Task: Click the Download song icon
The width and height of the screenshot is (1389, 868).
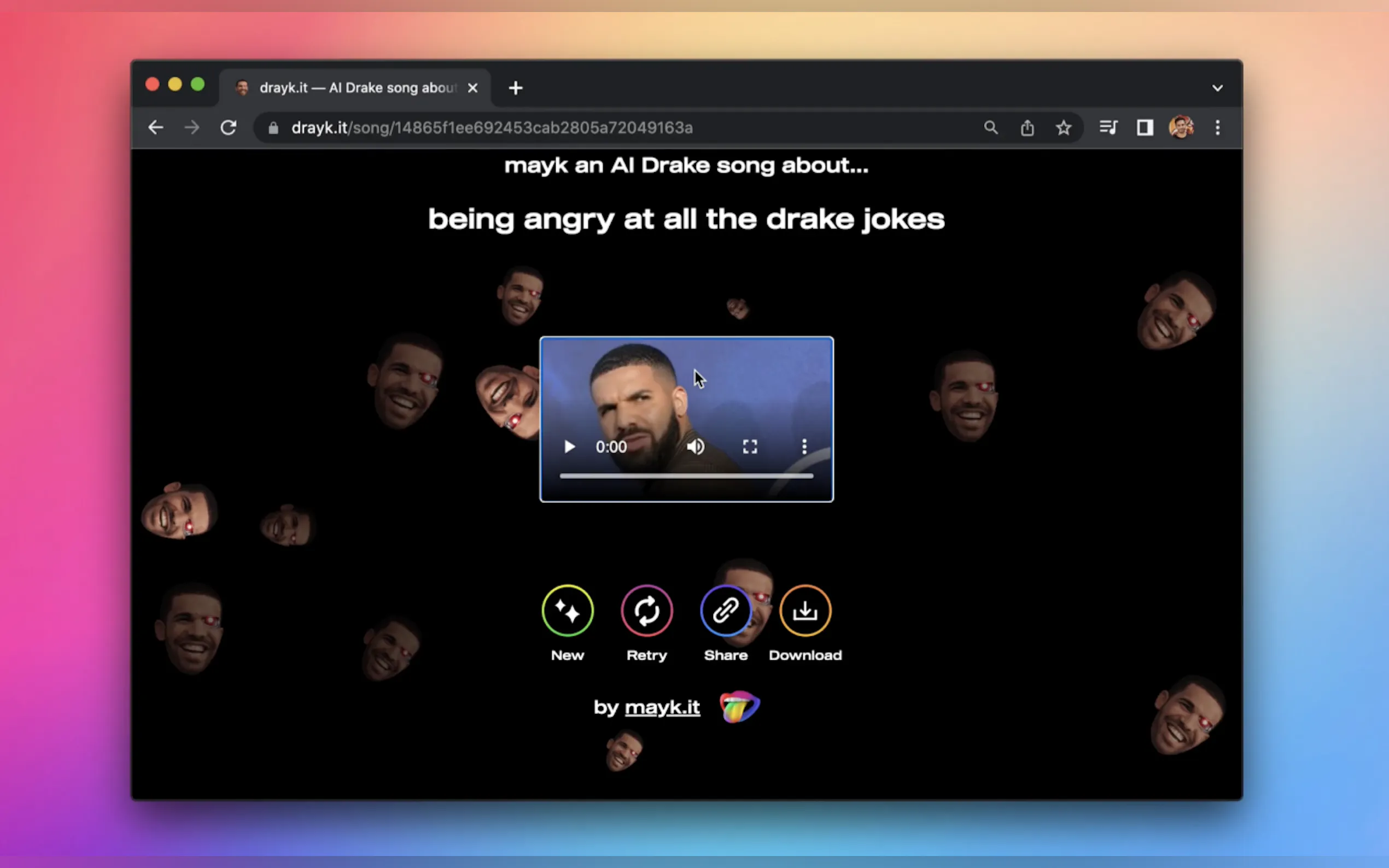Action: (x=805, y=610)
